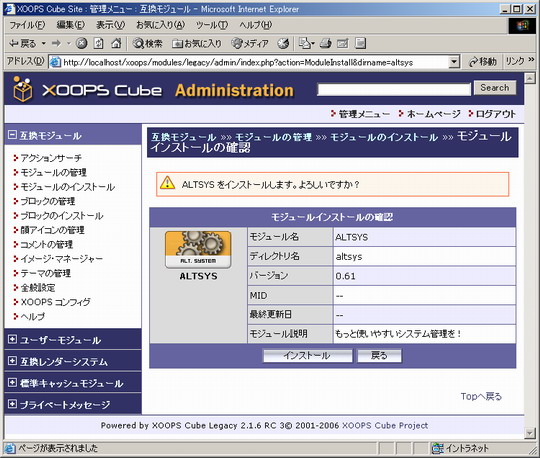Open the Media (メディア) toolbar button
Viewport: 540px width, 458px height.
250,43
